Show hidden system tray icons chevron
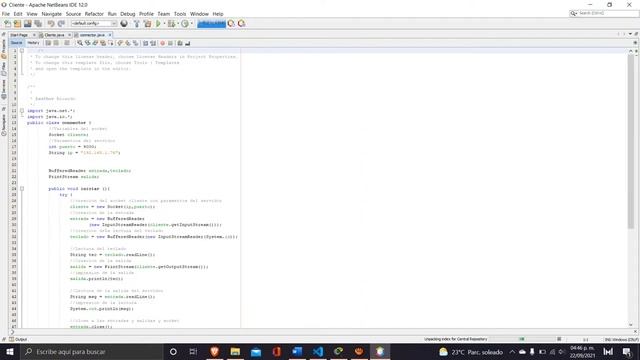The image size is (640, 360). tap(512, 351)
